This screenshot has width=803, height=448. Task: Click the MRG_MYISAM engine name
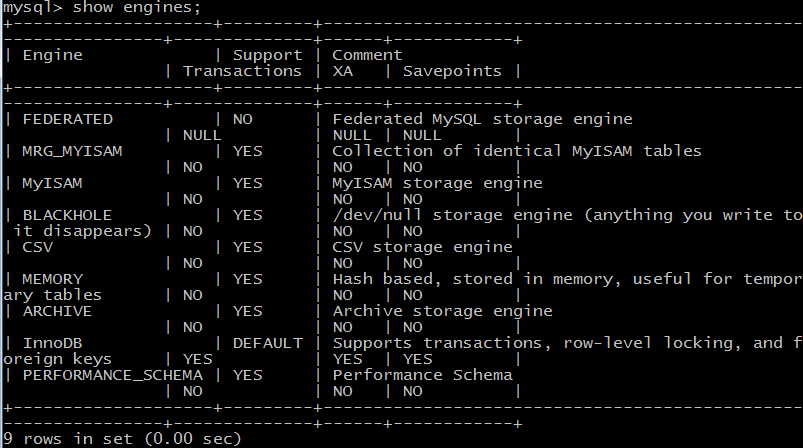(67, 151)
